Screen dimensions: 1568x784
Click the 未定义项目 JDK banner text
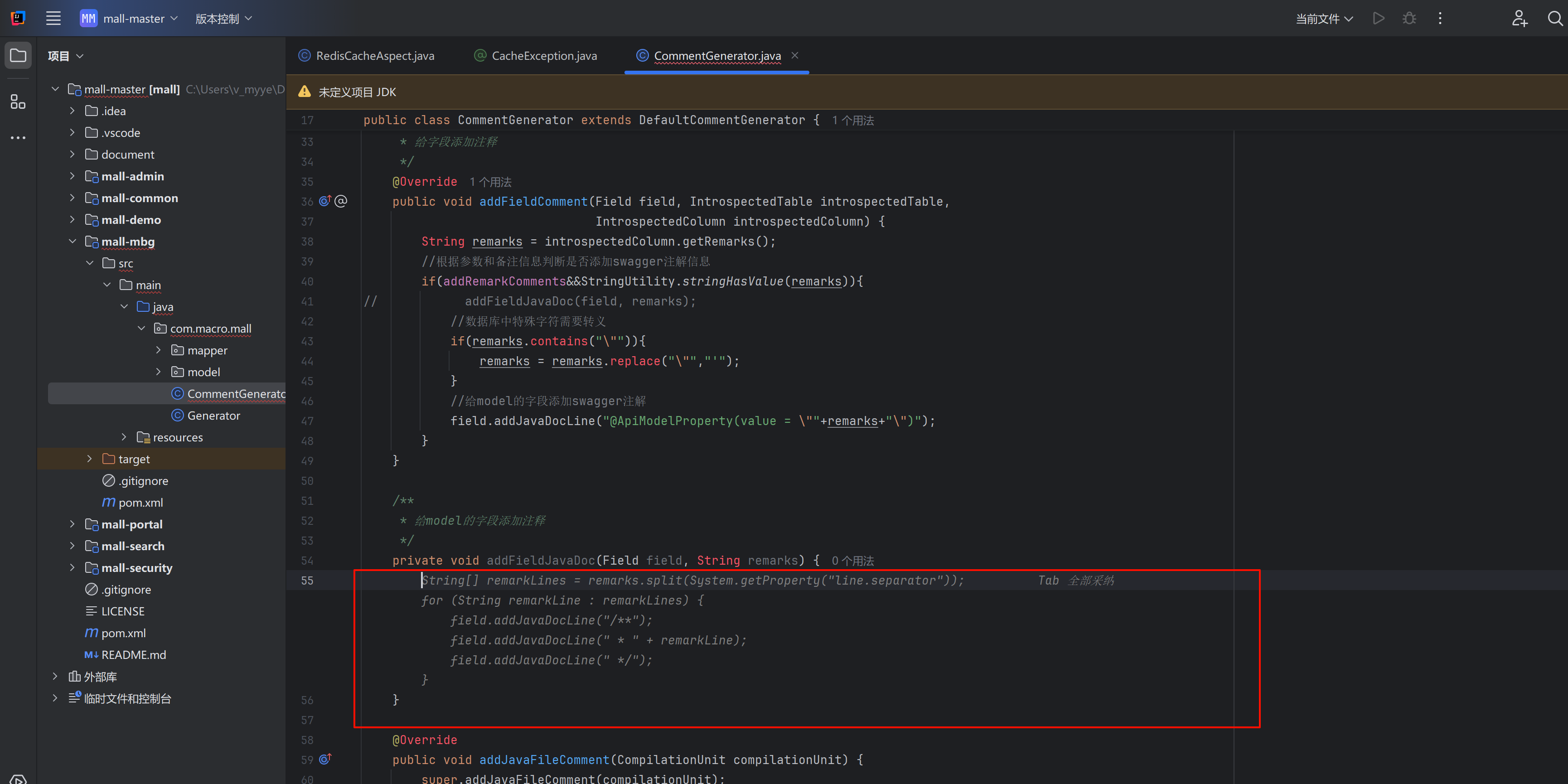[357, 92]
